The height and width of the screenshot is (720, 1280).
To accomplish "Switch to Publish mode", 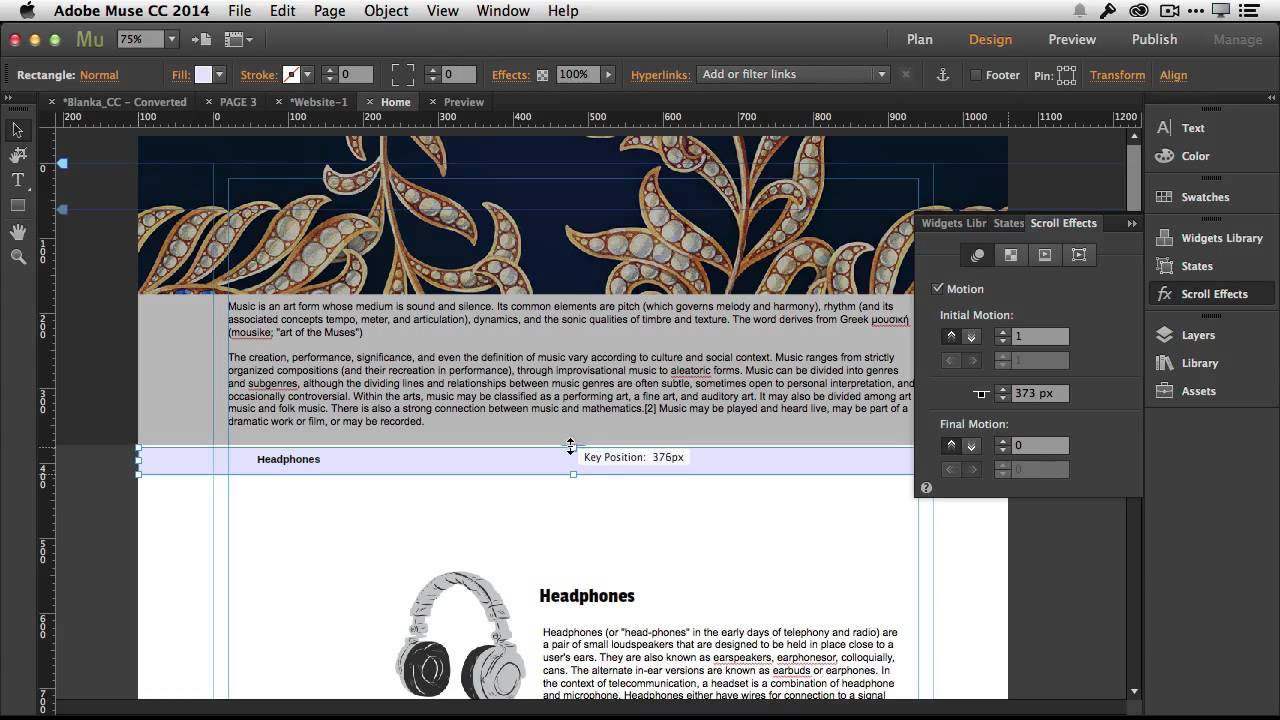I will (x=1154, y=39).
